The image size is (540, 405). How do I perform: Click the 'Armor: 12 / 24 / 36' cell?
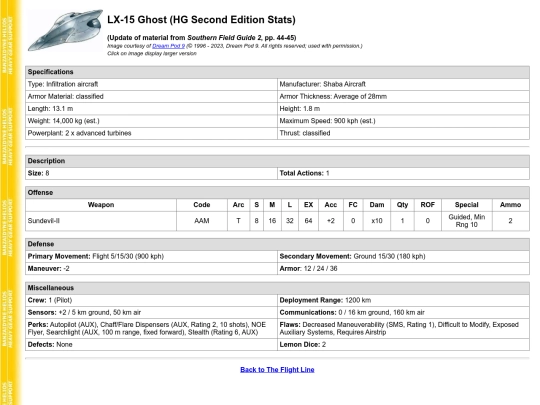[403, 269]
